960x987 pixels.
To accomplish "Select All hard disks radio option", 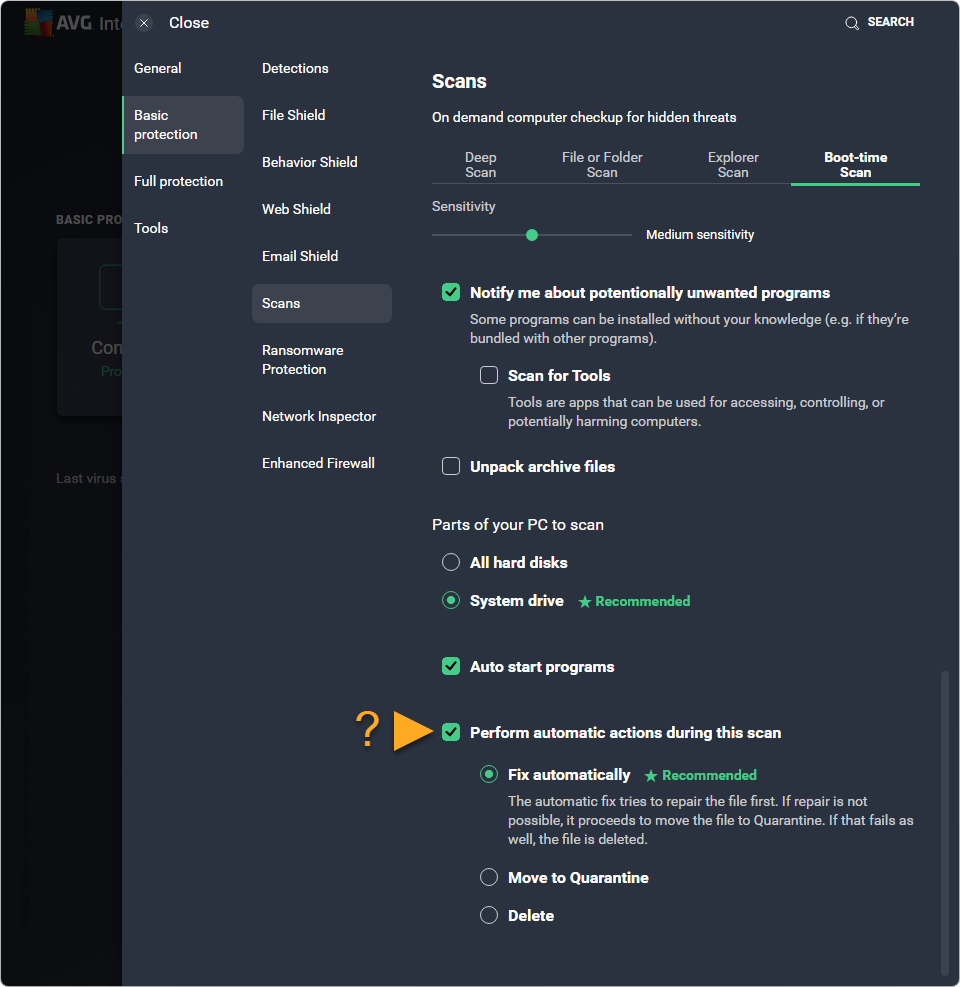I will pos(451,562).
